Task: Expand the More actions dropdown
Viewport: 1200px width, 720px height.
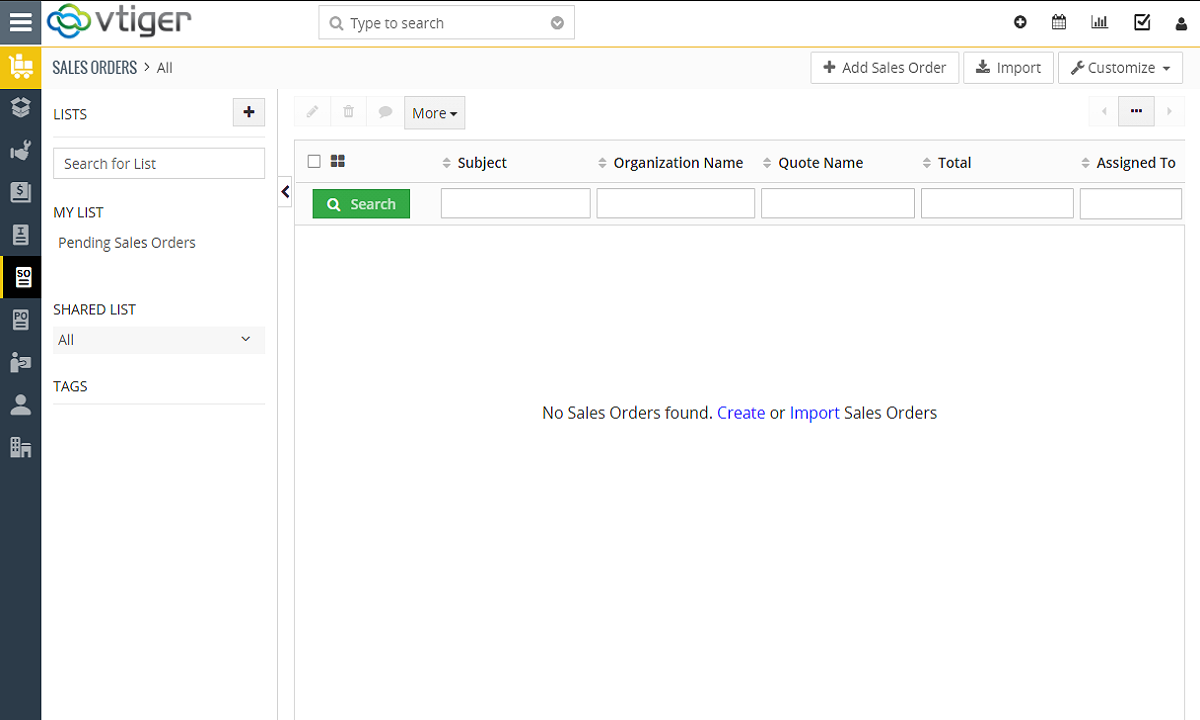Action: [434, 113]
